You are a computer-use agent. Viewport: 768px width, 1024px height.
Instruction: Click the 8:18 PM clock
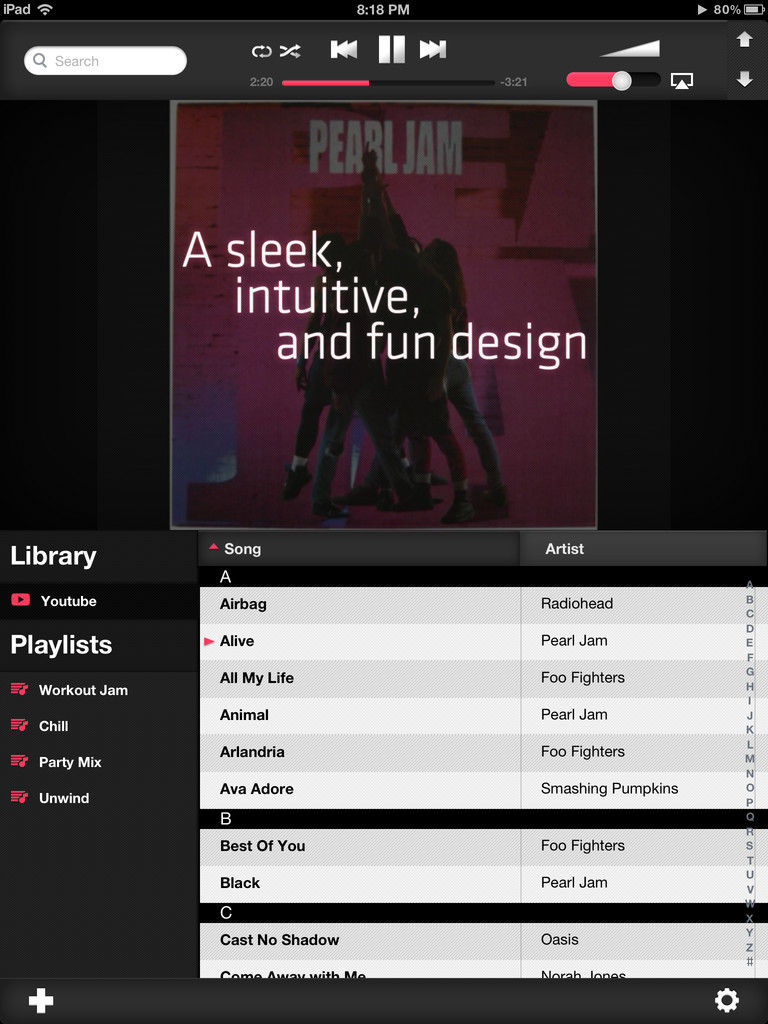(383, 9)
